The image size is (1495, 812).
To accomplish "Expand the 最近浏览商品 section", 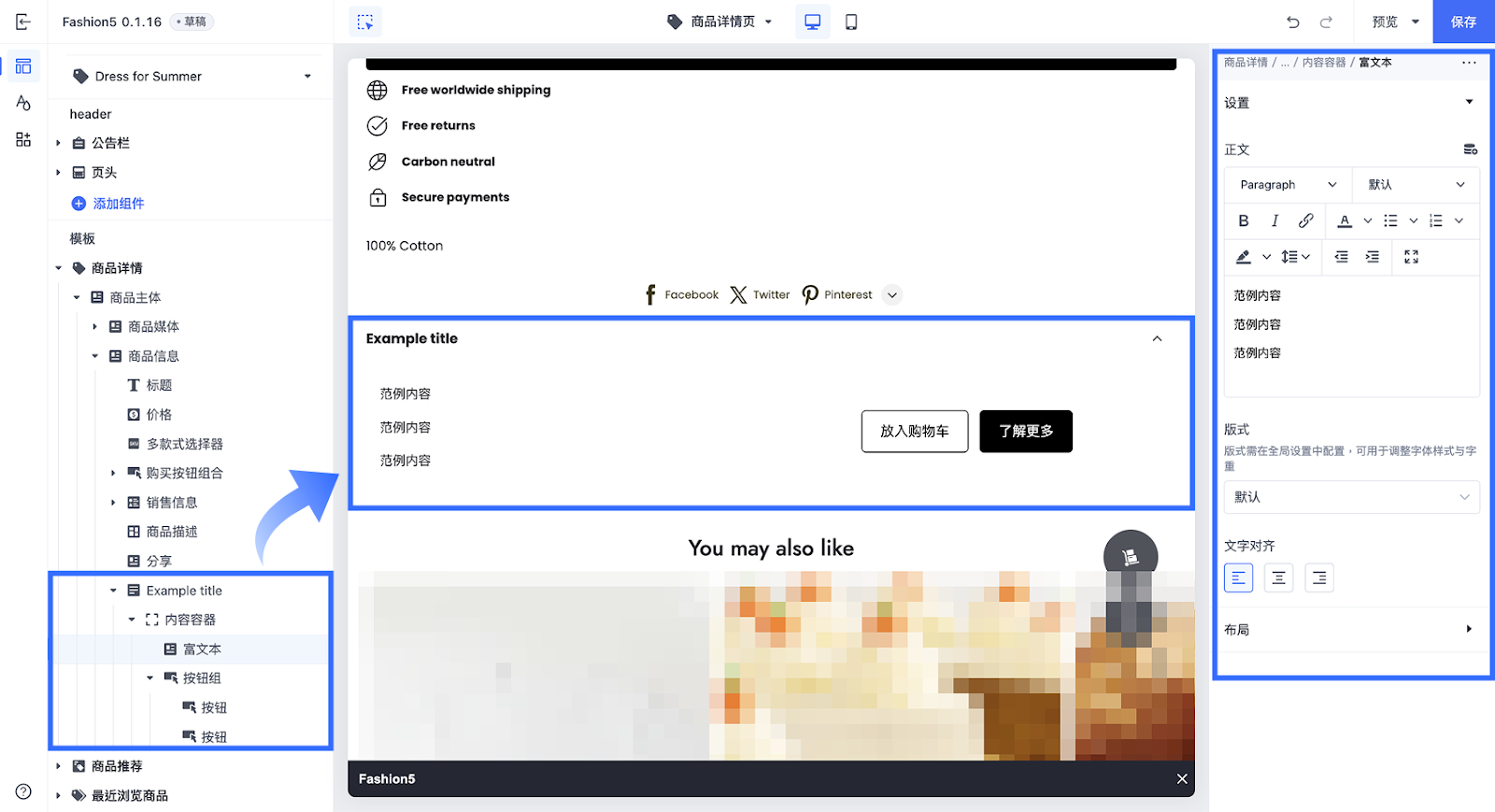I will [x=58, y=795].
